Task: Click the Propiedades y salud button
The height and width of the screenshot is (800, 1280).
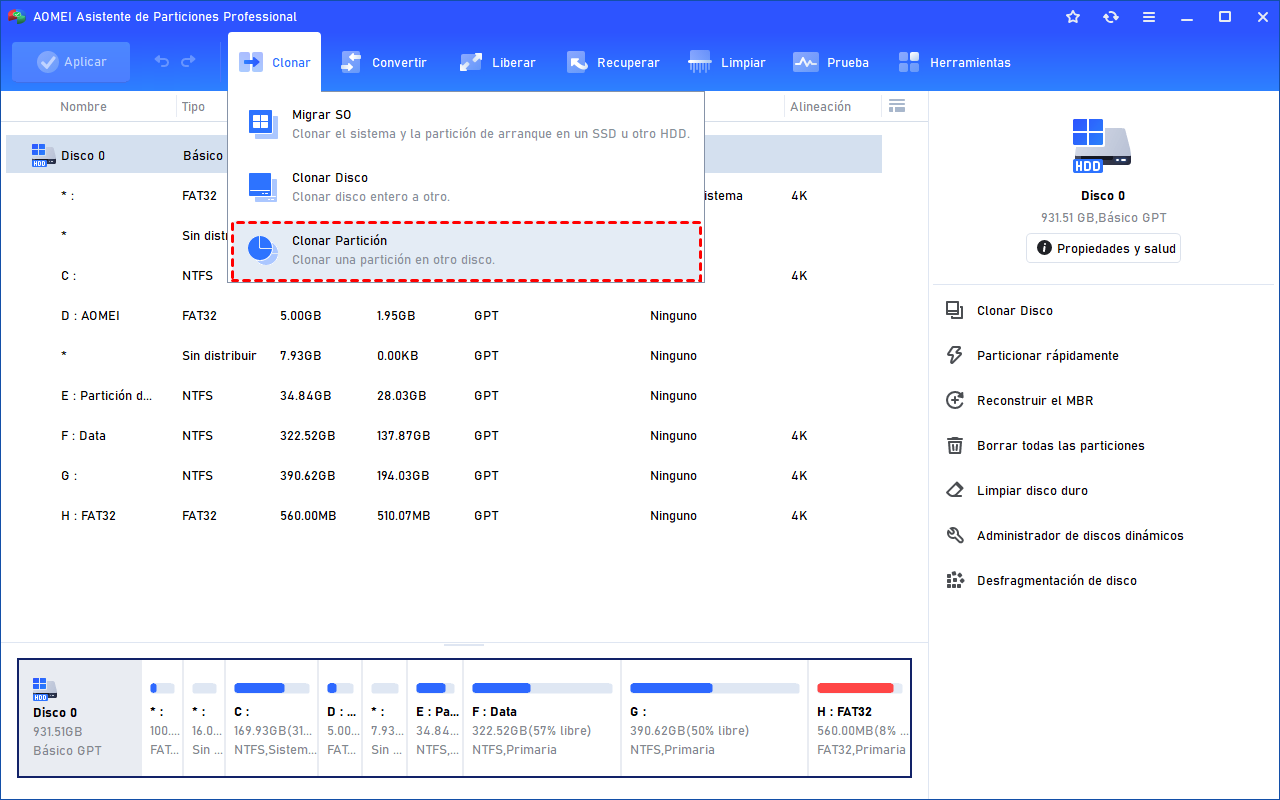Action: tap(1103, 248)
